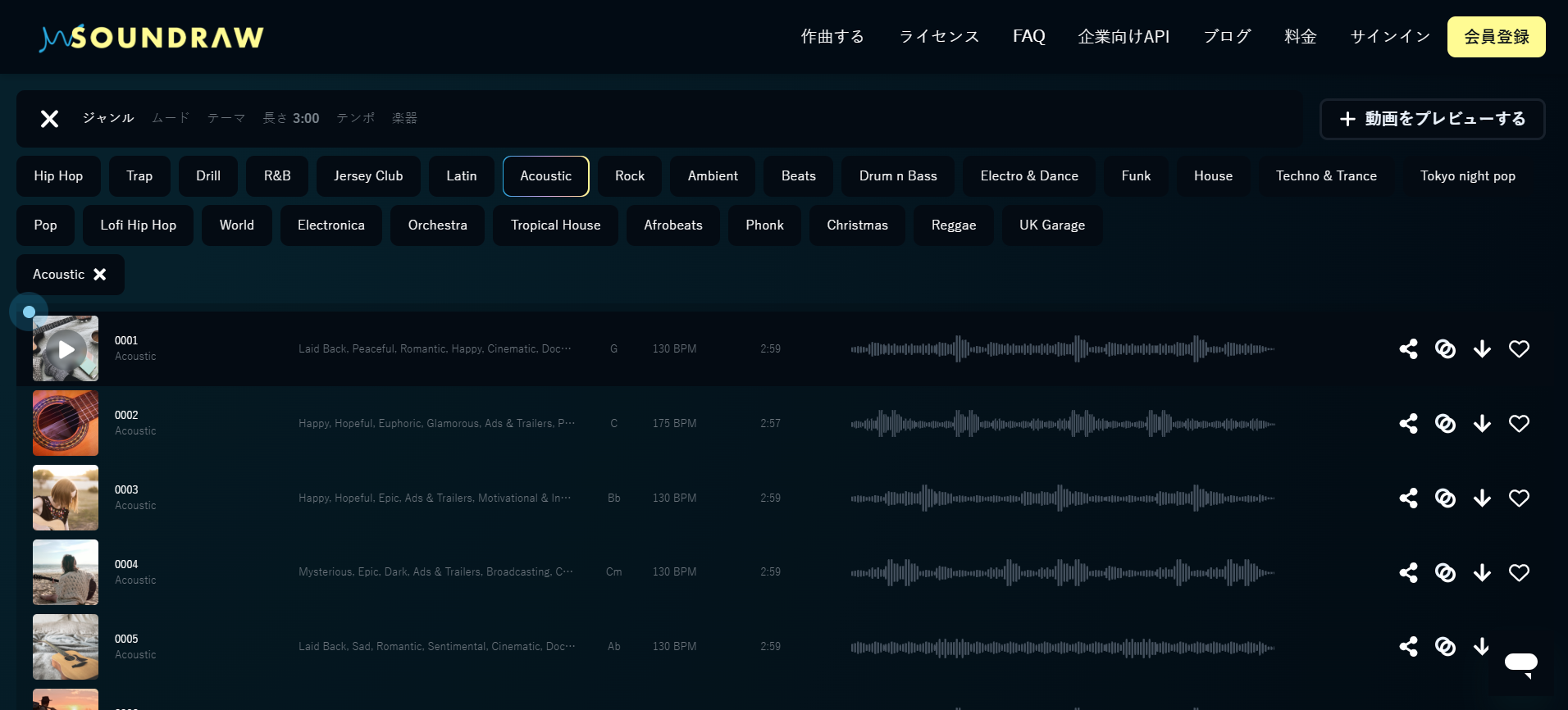Share track 0001 via share icon

click(x=1408, y=349)
